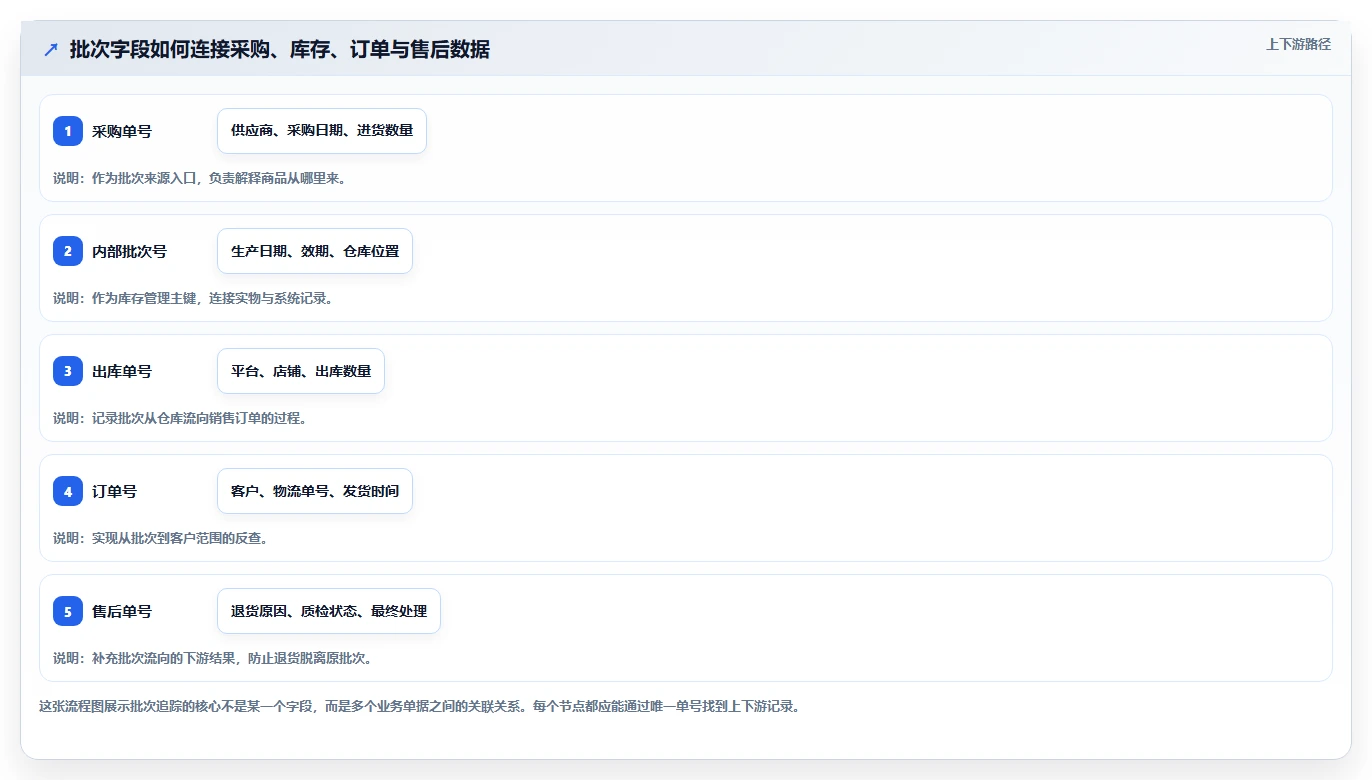Click the note 补充批次流向的下游结果
This screenshot has height=780, width=1372.
pos(212,658)
